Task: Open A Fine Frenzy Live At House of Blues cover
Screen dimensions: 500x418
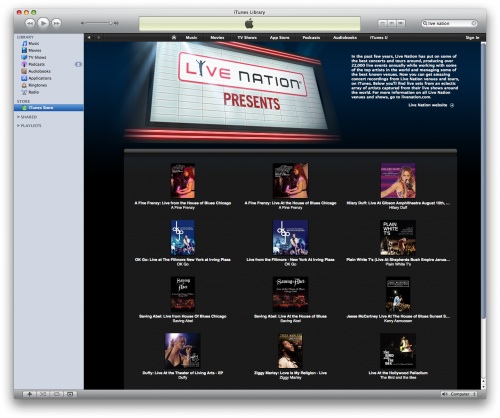Action: (290, 181)
